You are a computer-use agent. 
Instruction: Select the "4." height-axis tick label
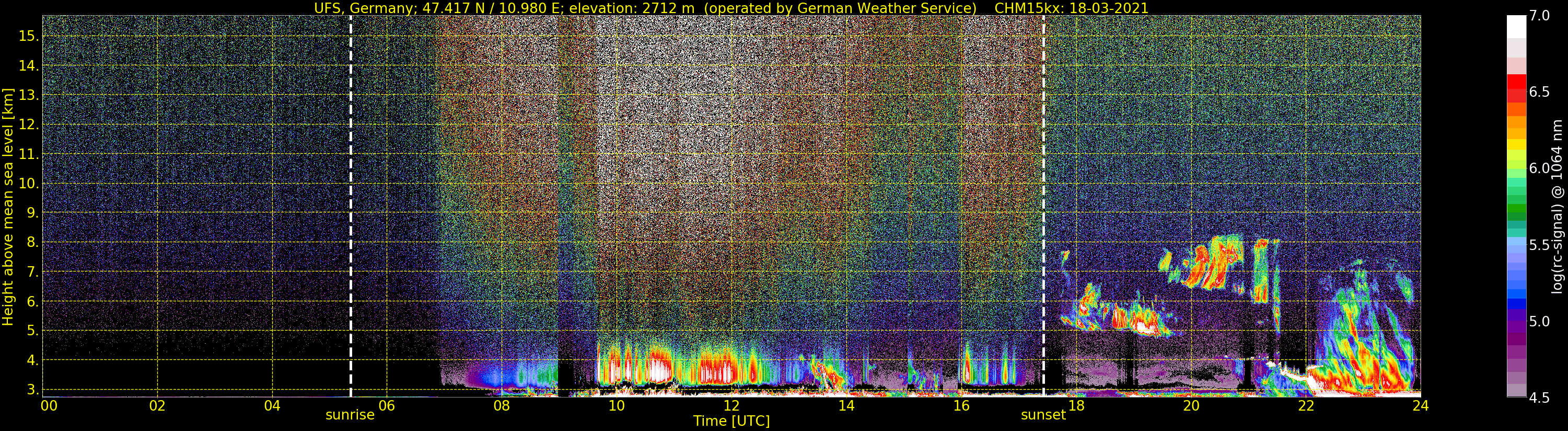click(33, 360)
